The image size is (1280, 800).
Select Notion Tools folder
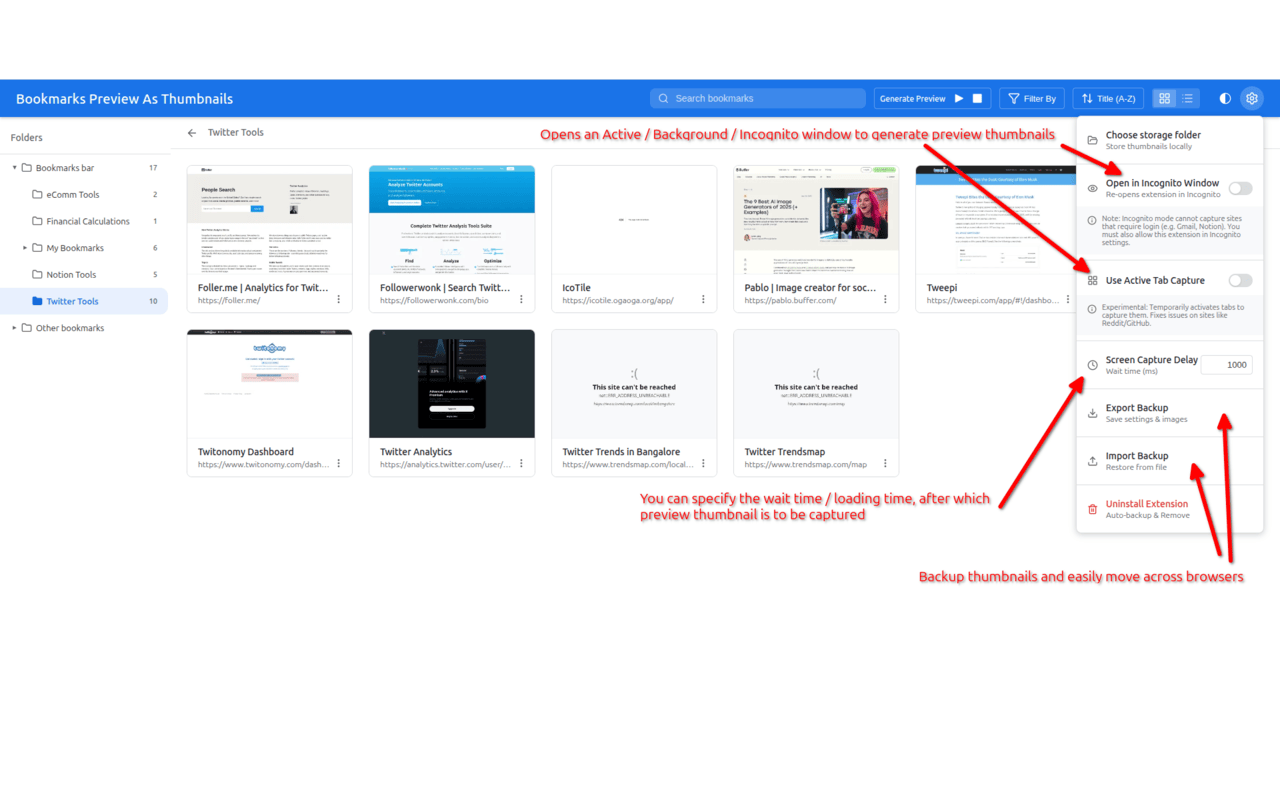[x=84, y=275]
